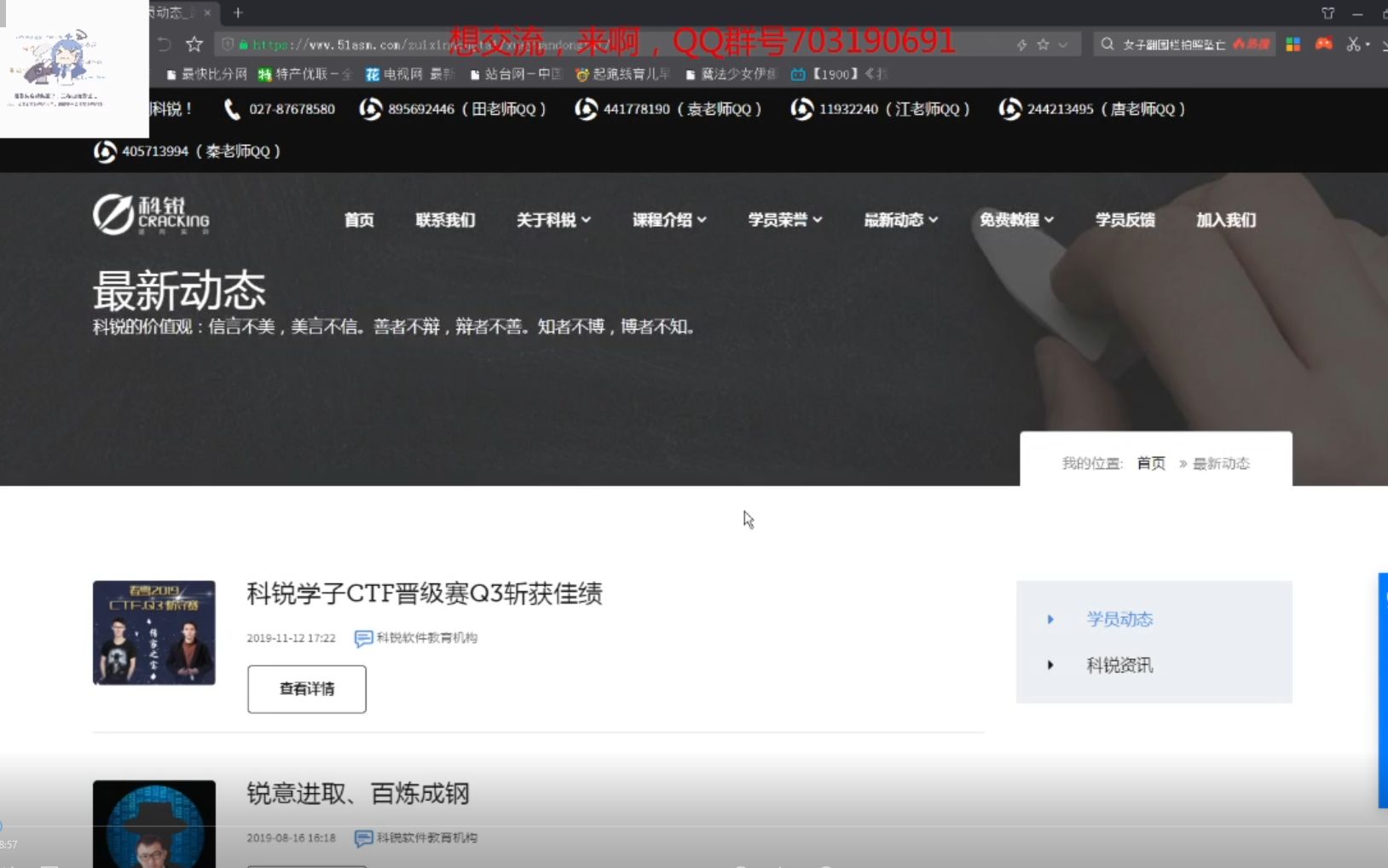1388x868 pixels.
Task: Click the address bar favorite star icon
Action: [x=1043, y=44]
